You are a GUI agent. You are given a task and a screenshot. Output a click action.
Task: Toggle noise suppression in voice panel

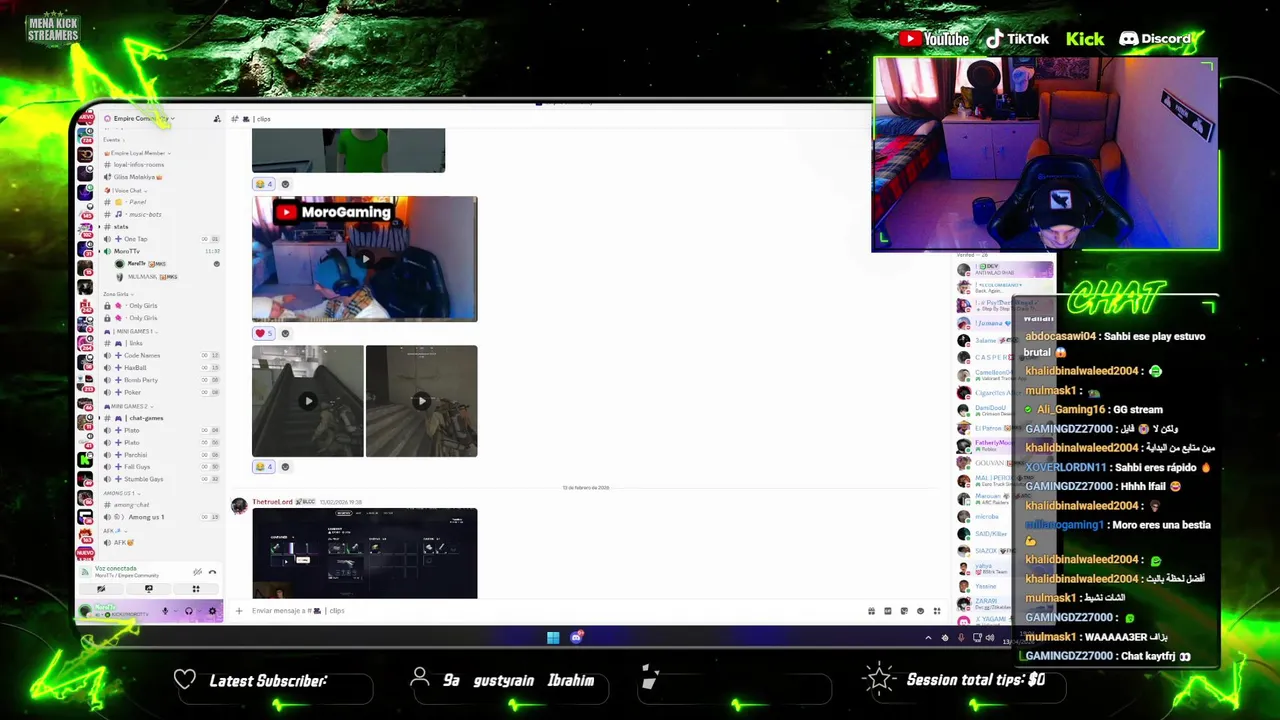[198, 572]
